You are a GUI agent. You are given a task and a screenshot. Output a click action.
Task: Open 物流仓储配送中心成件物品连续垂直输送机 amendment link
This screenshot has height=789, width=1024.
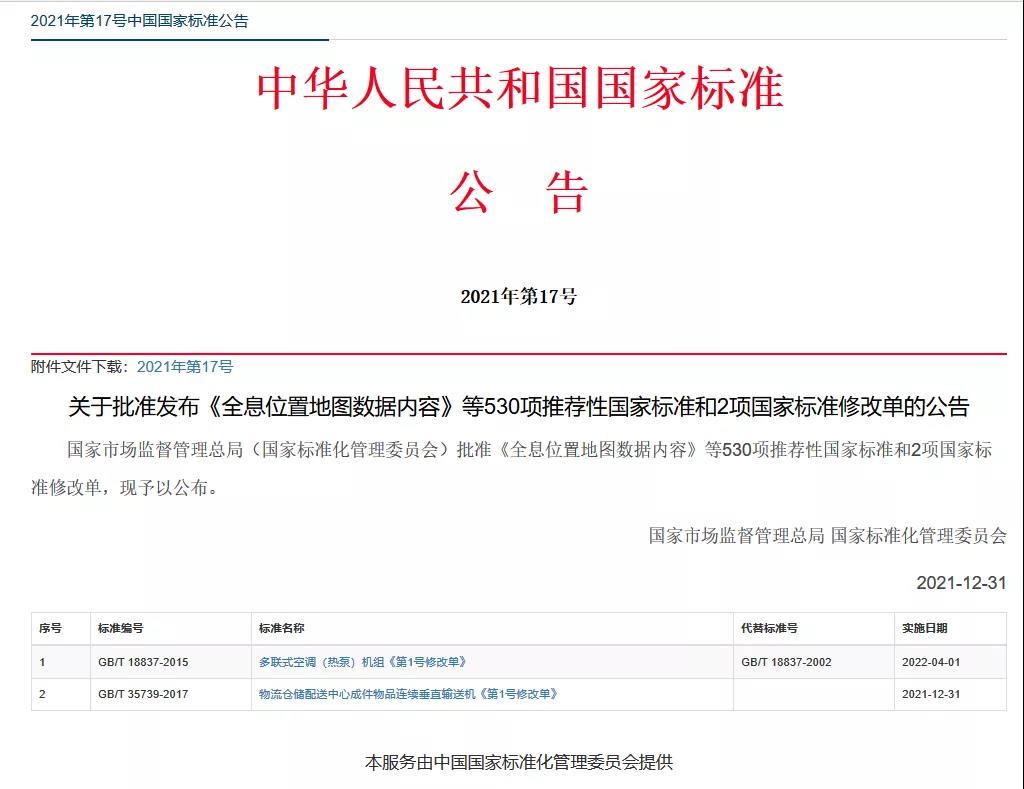point(407,694)
